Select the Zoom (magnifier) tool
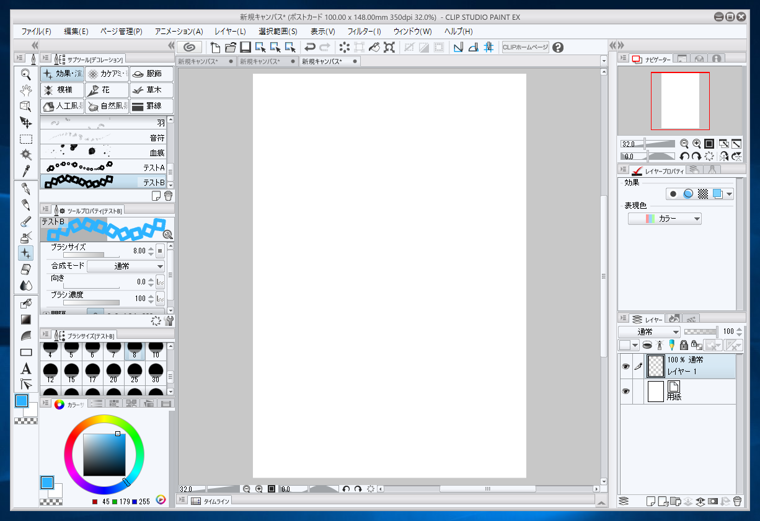This screenshot has height=521, width=760. click(x=26, y=74)
